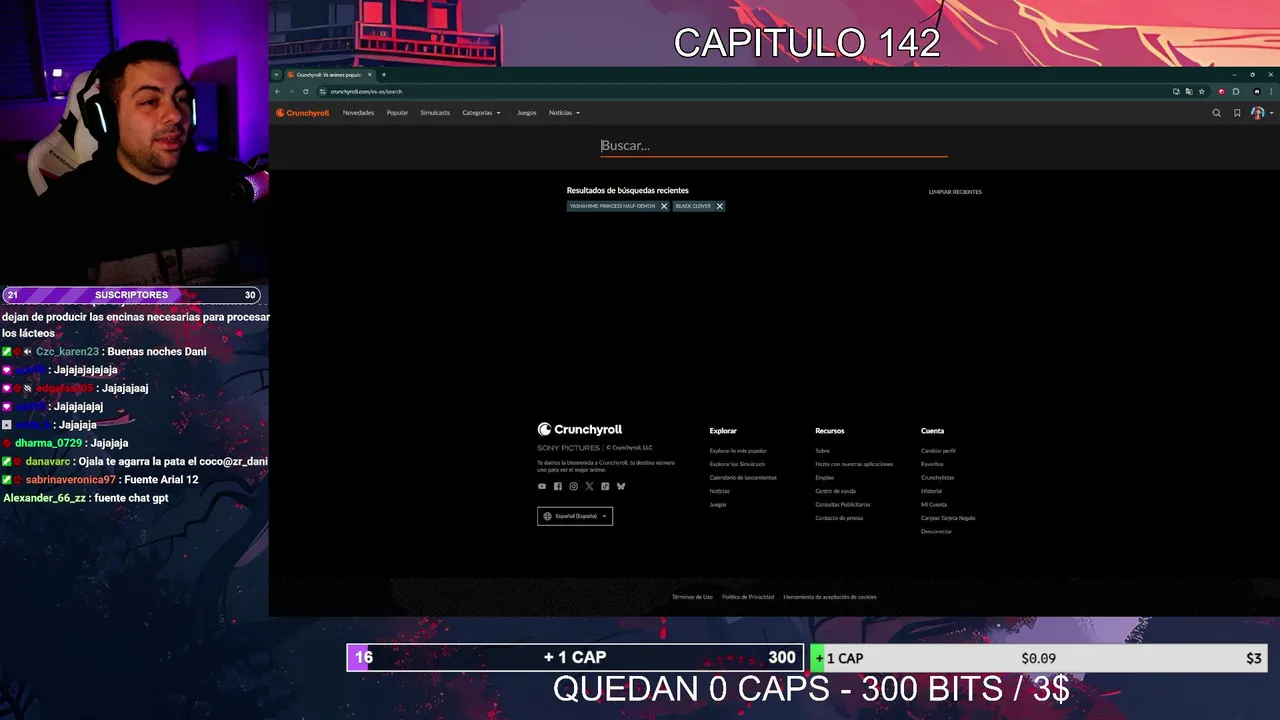Image resolution: width=1280 pixels, height=720 pixels.
Task: Click the Buscar... search input field
Action: [774, 146]
